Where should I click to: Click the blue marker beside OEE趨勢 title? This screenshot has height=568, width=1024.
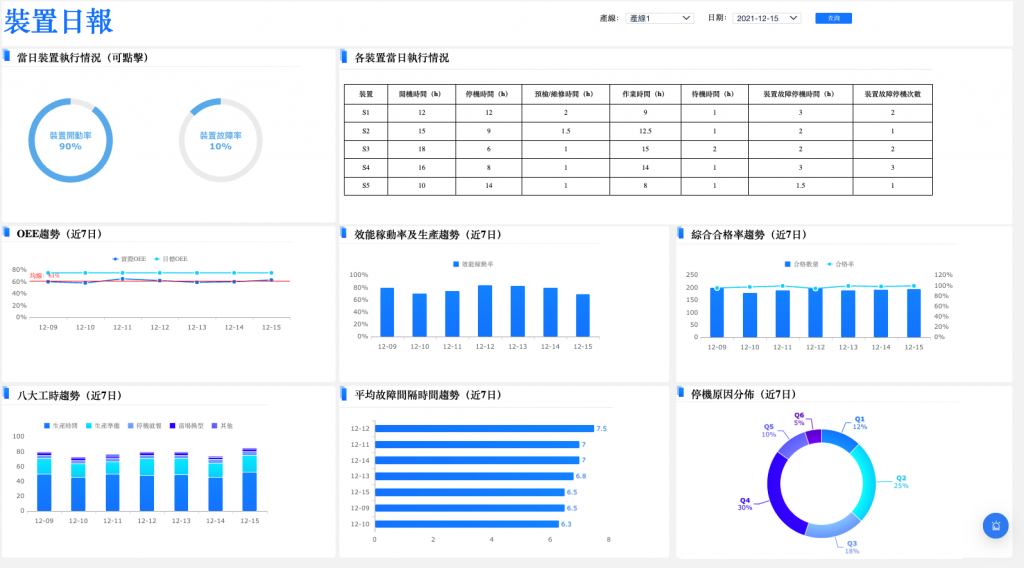[x=6, y=233]
